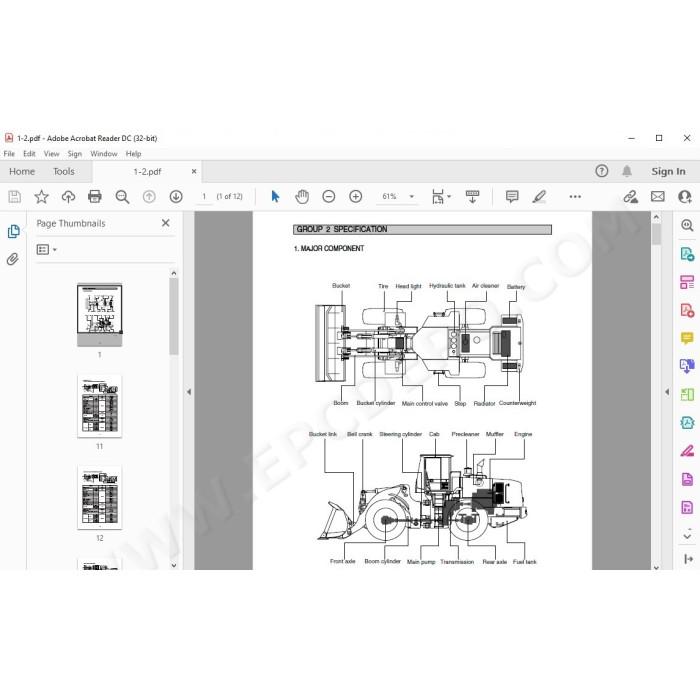
Task: Share a link to file
Action: pos(630,196)
